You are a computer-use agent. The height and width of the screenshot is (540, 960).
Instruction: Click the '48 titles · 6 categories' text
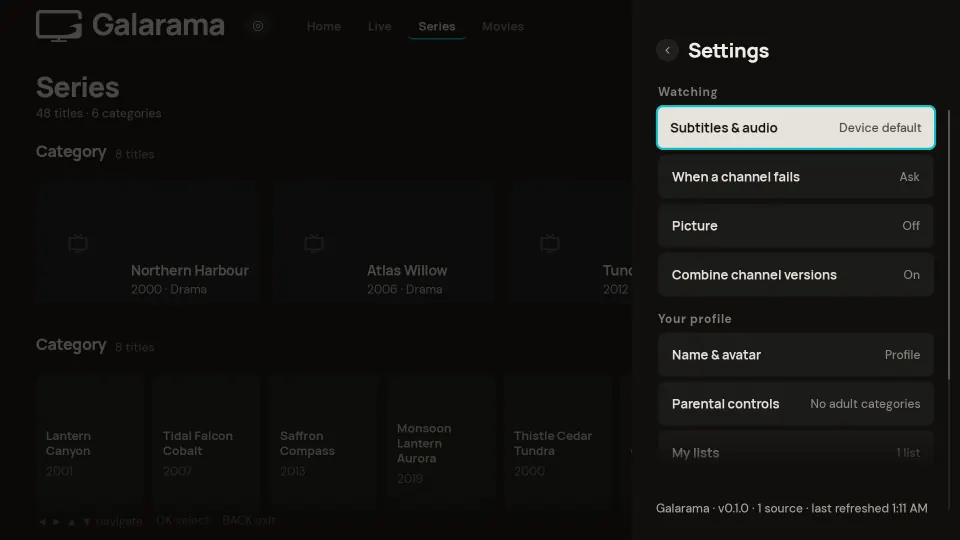click(99, 113)
